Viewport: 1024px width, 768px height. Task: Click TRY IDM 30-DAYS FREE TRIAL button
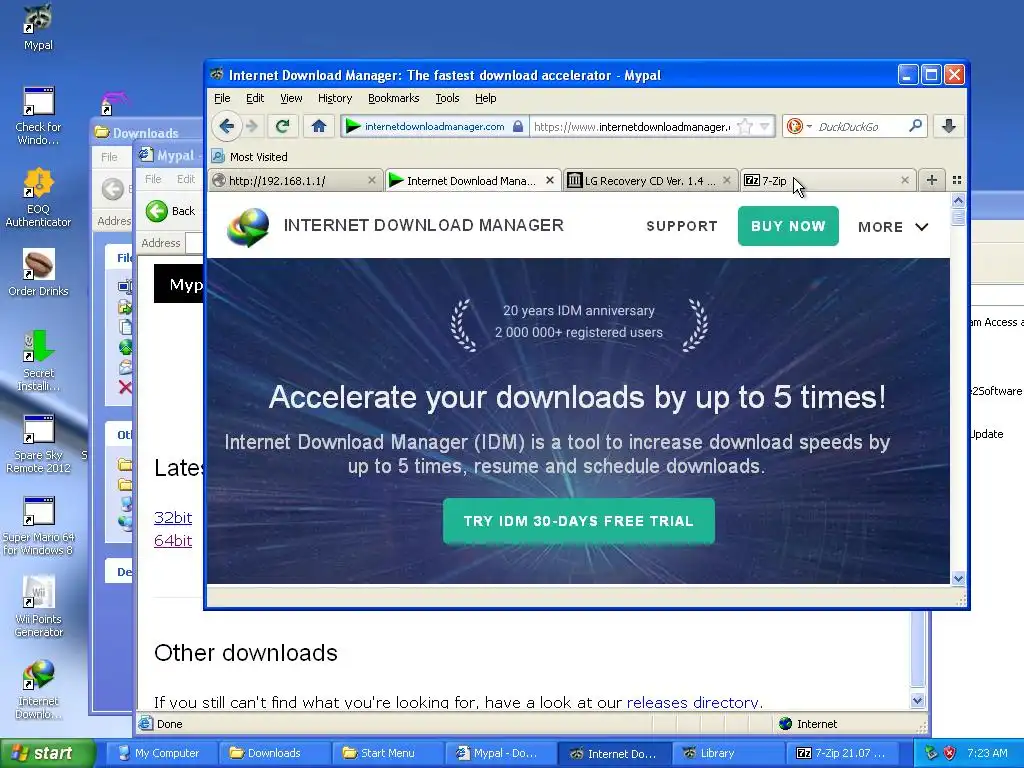579,521
